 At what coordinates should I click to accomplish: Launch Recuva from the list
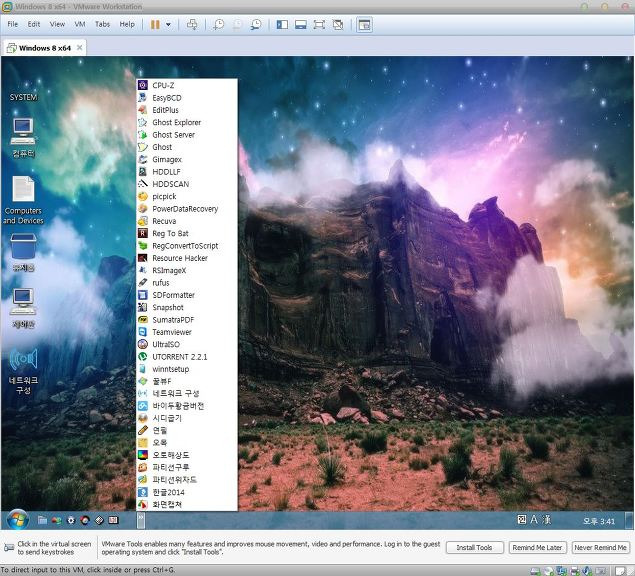pyautogui.click(x=187, y=221)
